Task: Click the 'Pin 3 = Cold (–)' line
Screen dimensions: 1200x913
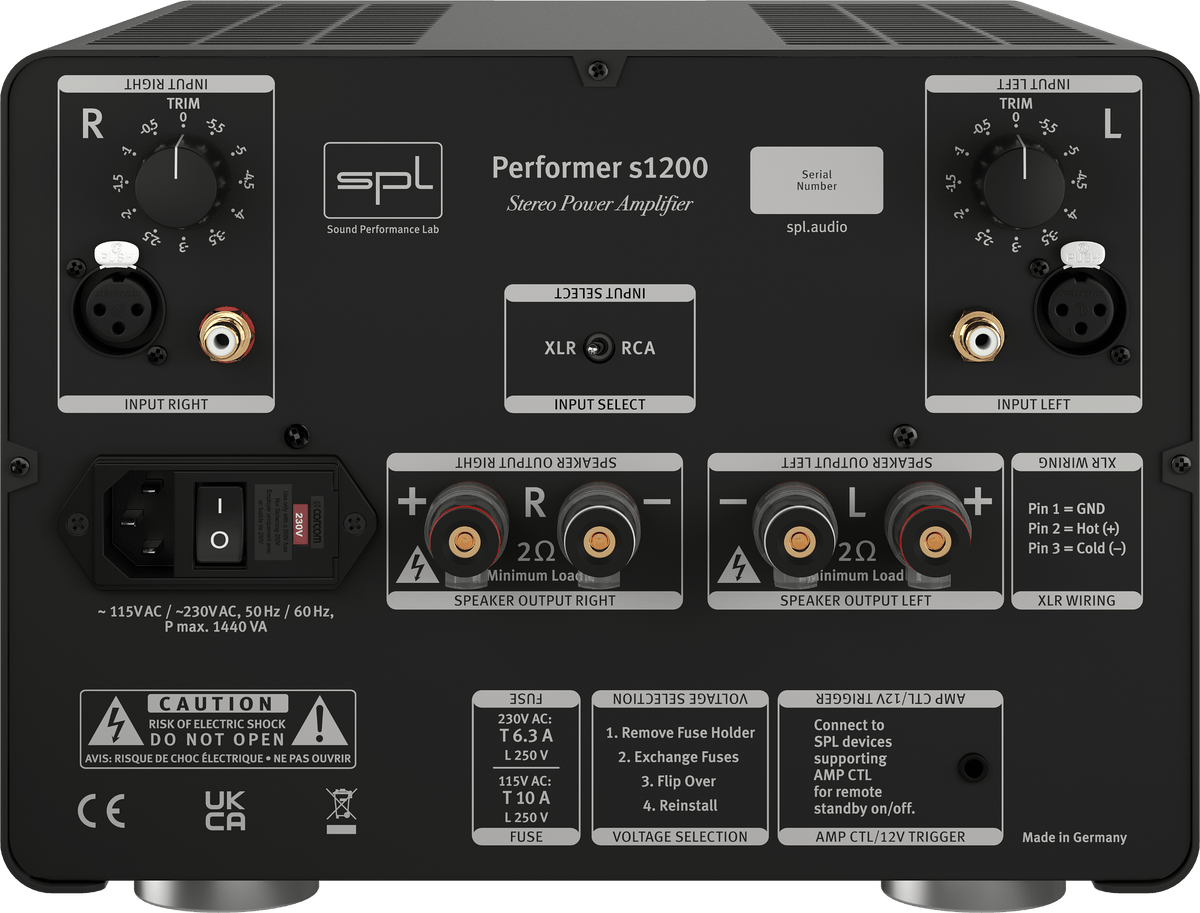Action: (1077, 549)
